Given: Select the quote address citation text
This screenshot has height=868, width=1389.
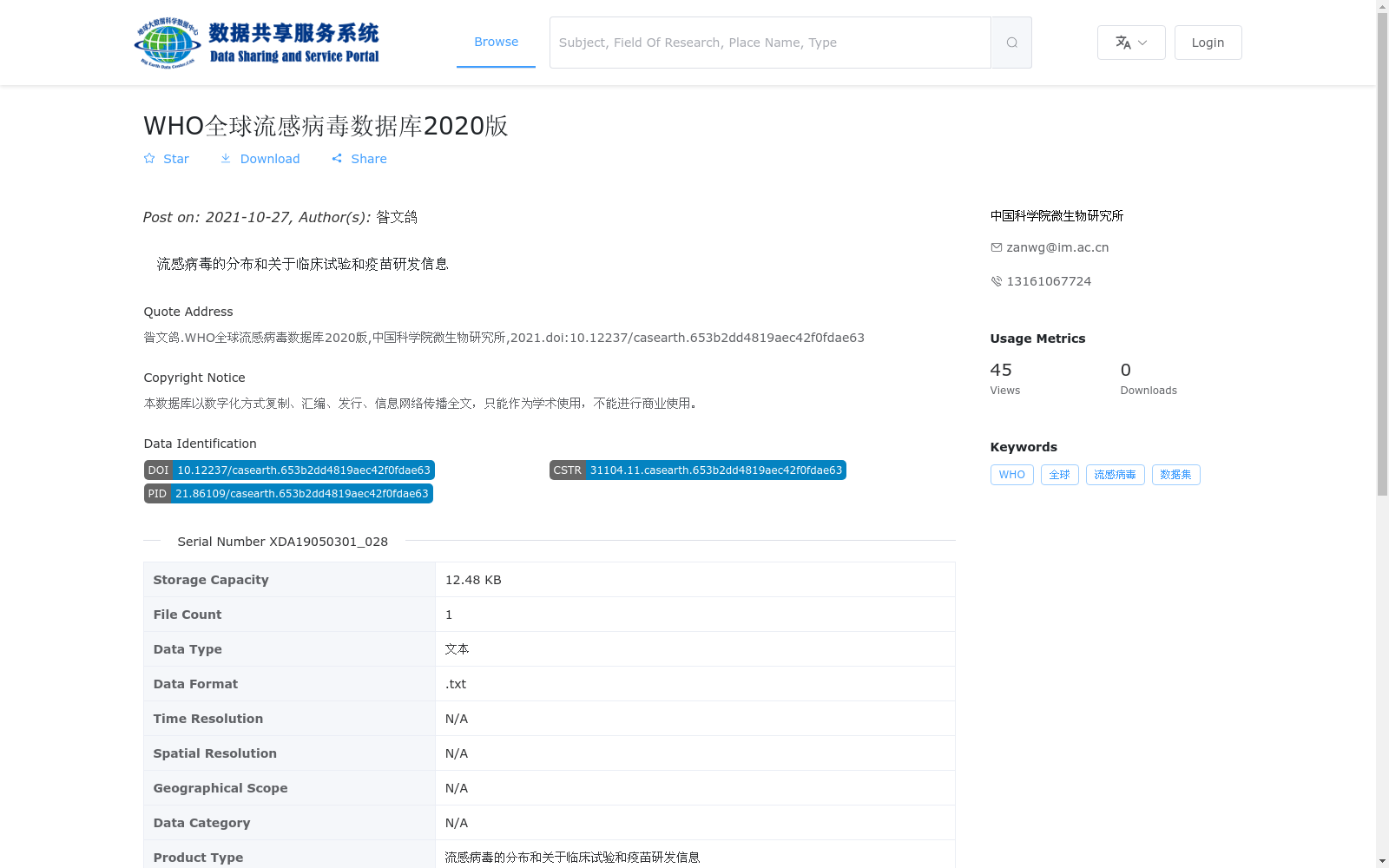Looking at the screenshot, I should point(504,338).
